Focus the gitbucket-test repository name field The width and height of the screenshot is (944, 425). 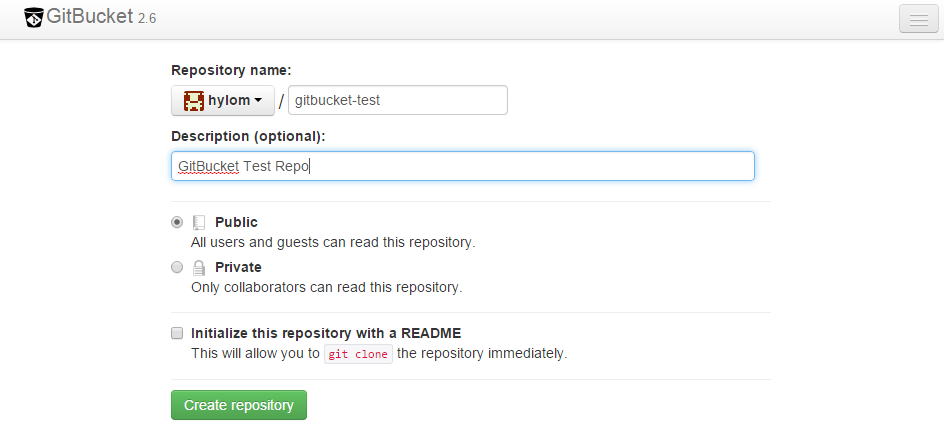coord(397,100)
